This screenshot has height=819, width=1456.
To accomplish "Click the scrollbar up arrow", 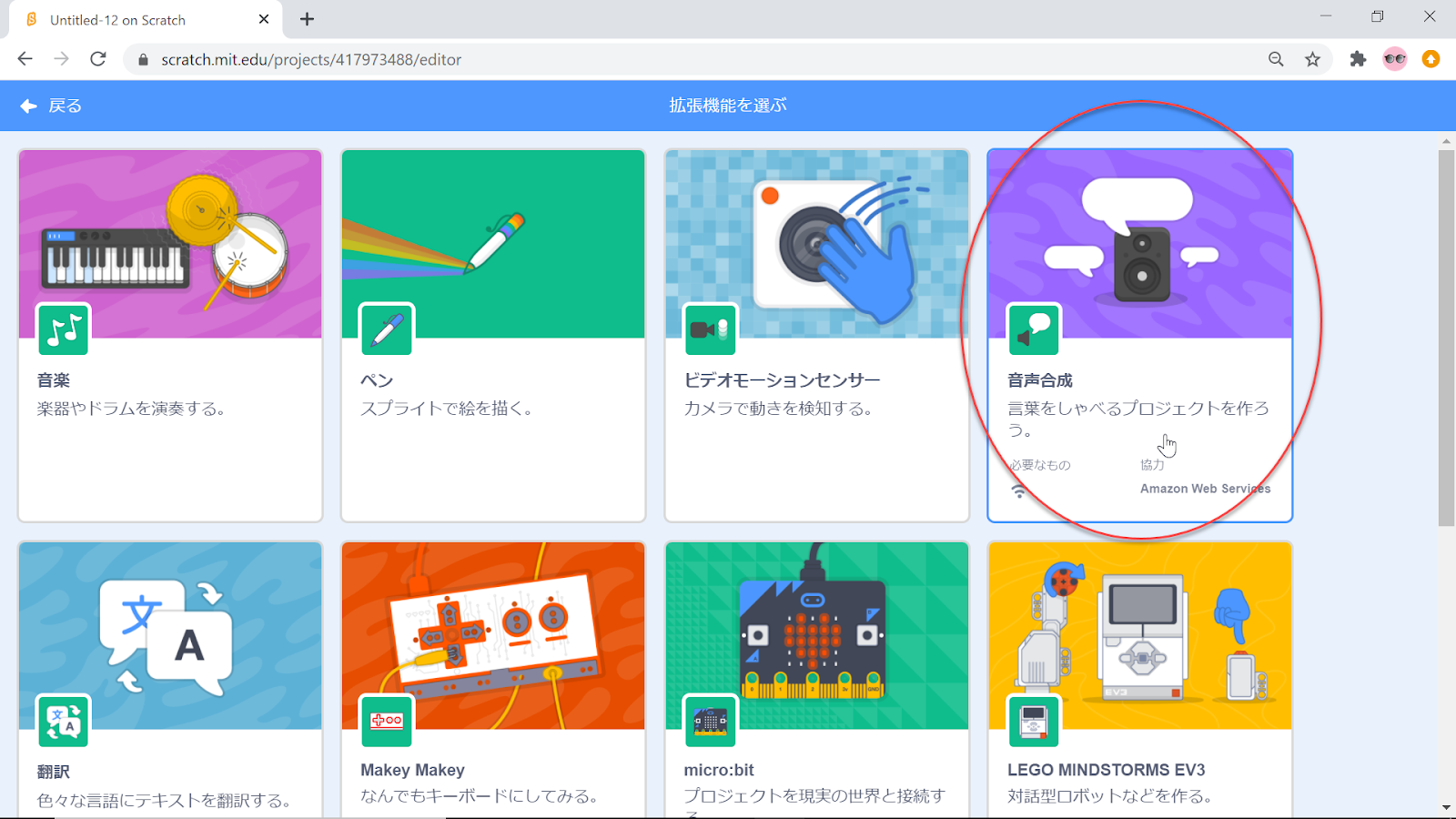I will [1446, 142].
